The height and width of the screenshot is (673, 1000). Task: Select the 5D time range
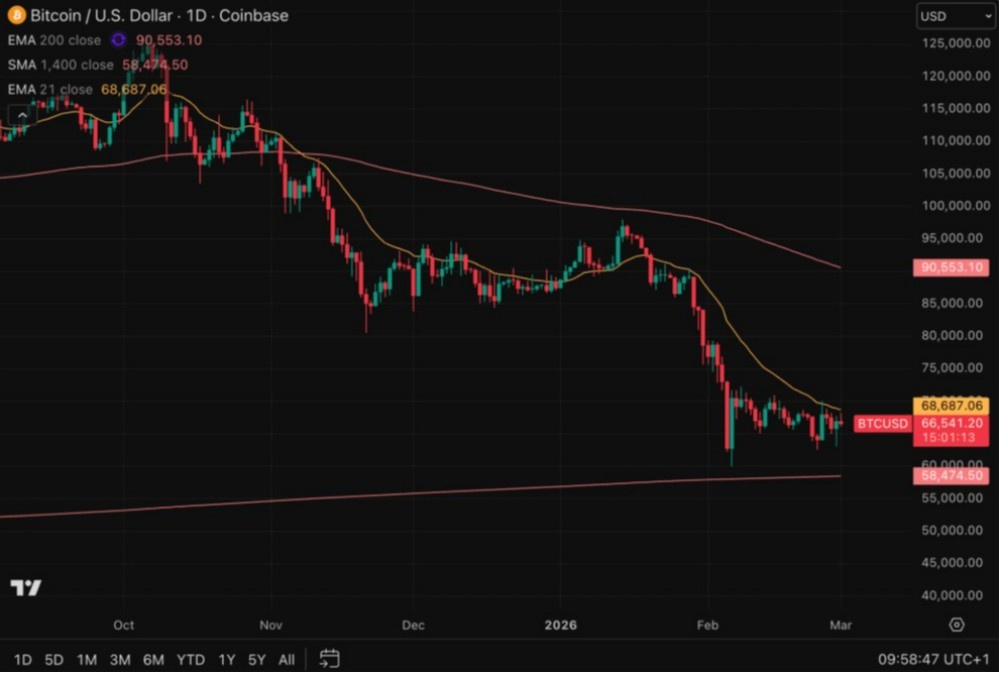point(54,660)
